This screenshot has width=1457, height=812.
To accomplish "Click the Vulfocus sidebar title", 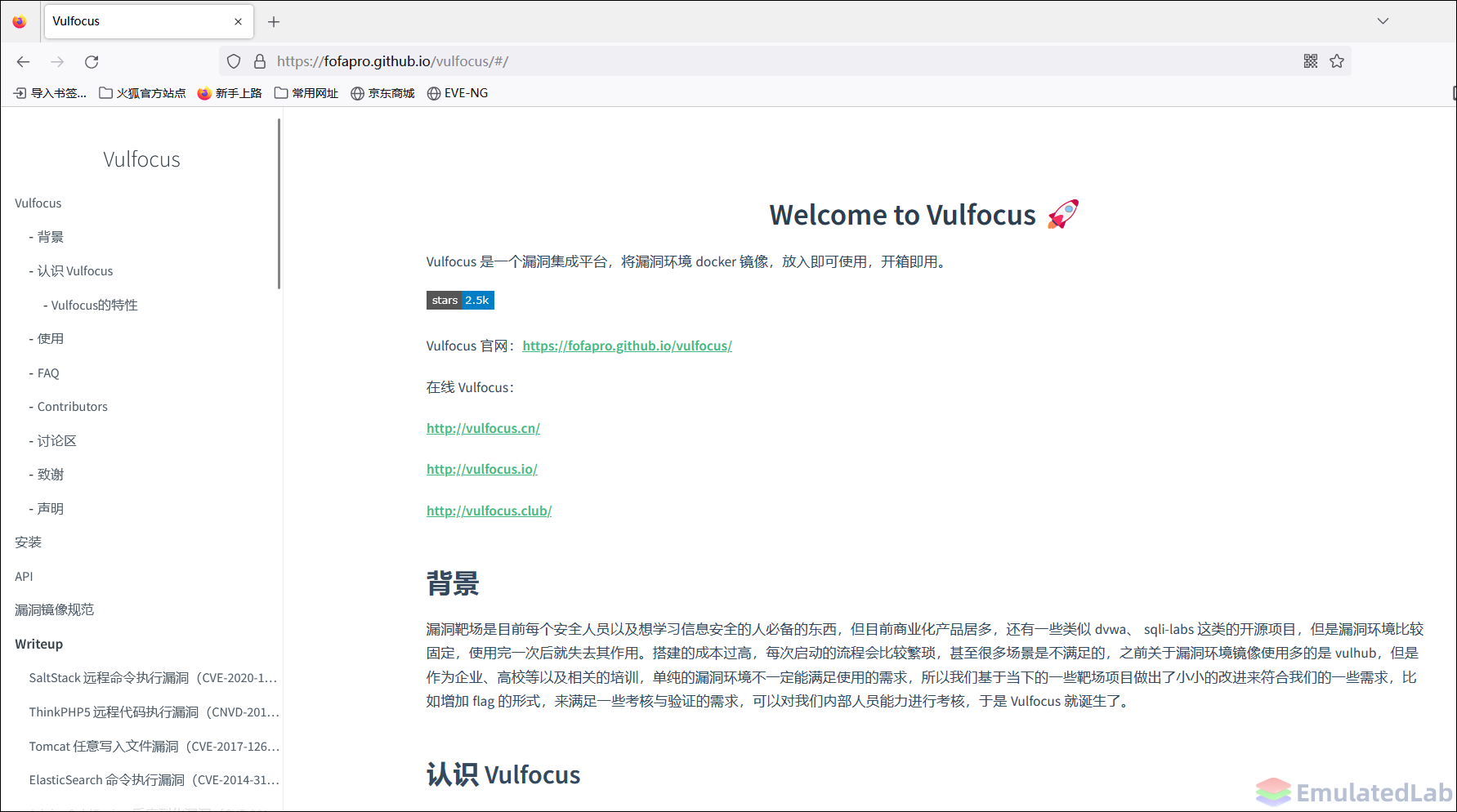I will (x=141, y=159).
